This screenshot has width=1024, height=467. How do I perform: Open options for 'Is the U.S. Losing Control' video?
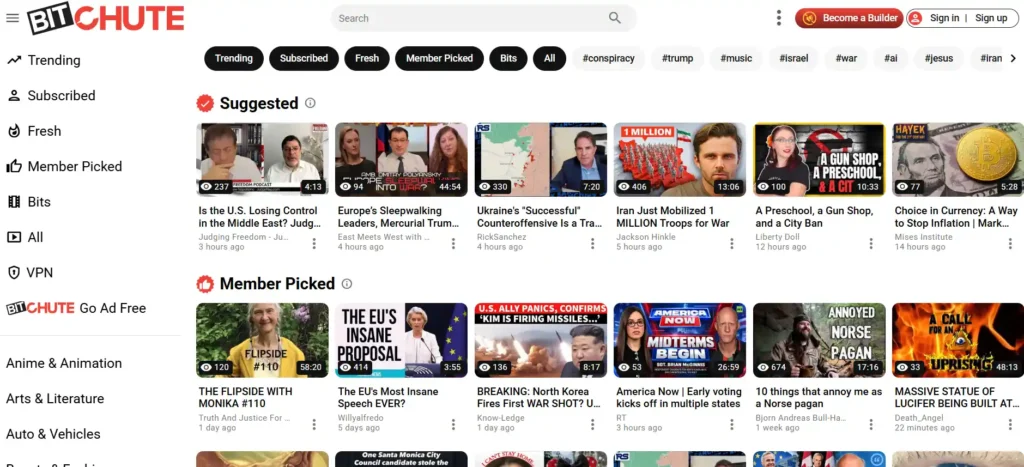pos(314,244)
